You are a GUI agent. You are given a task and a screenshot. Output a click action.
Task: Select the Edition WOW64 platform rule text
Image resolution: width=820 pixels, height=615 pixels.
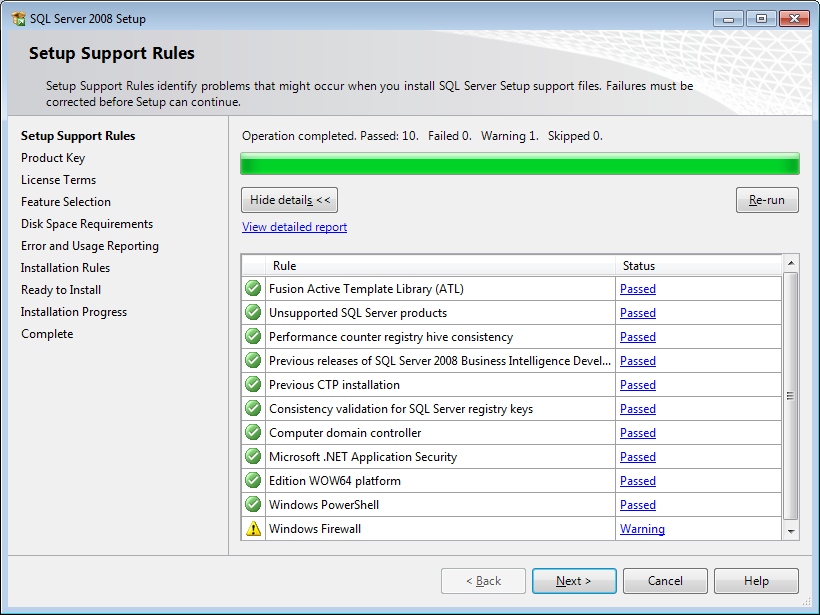point(335,481)
